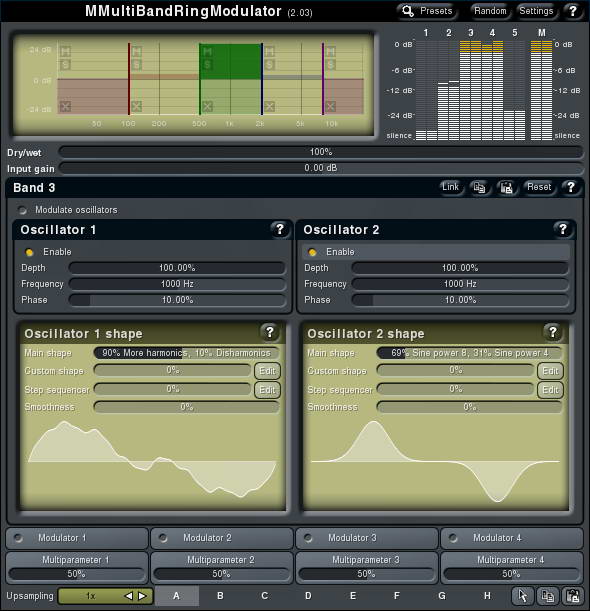Click the Link button in Band 3 header
This screenshot has width=590, height=611.
[x=450, y=187]
